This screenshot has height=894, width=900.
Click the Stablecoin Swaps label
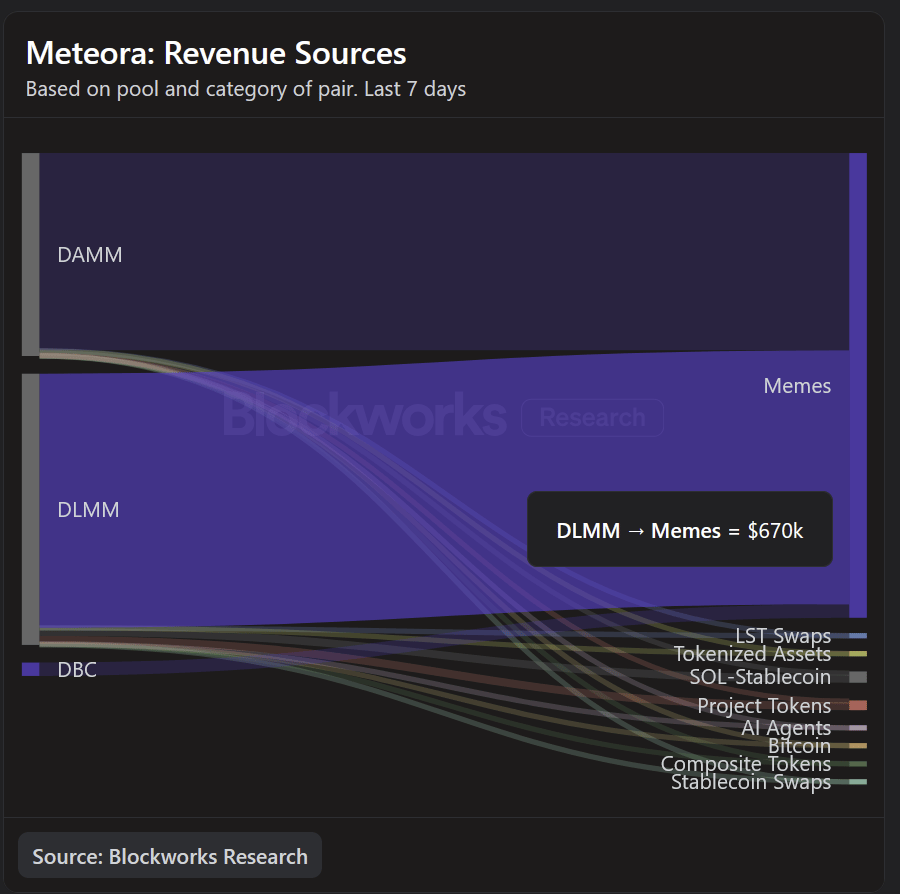coord(751,782)
